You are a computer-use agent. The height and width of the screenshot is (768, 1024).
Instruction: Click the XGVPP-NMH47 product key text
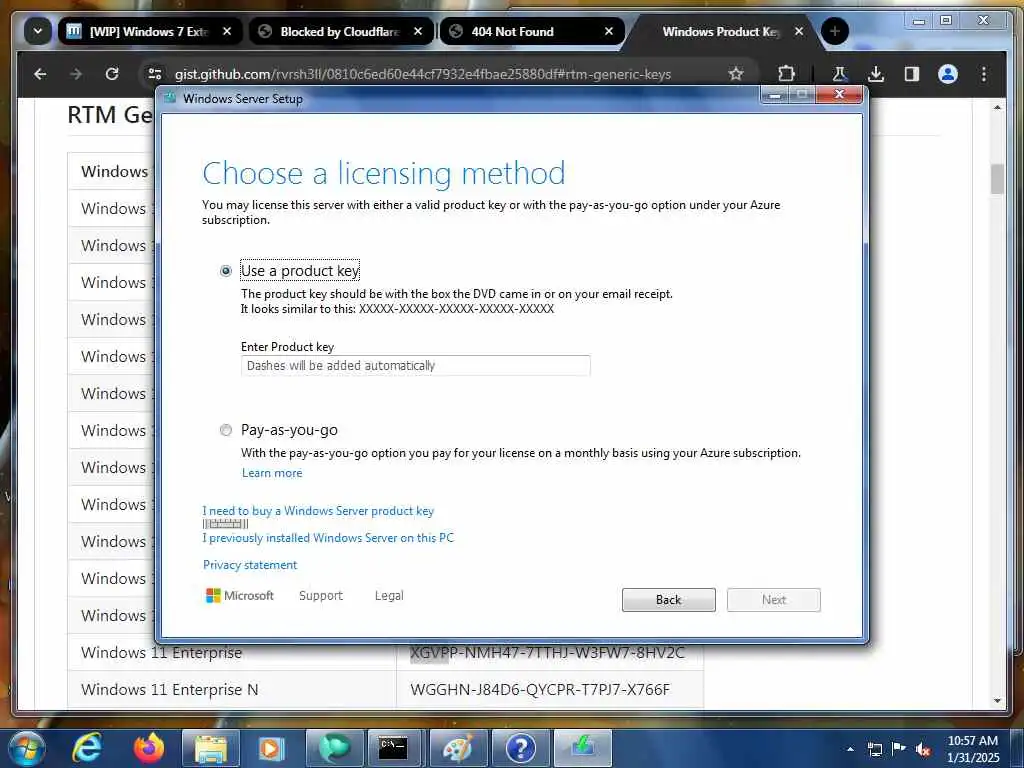[x=547, y=652]
